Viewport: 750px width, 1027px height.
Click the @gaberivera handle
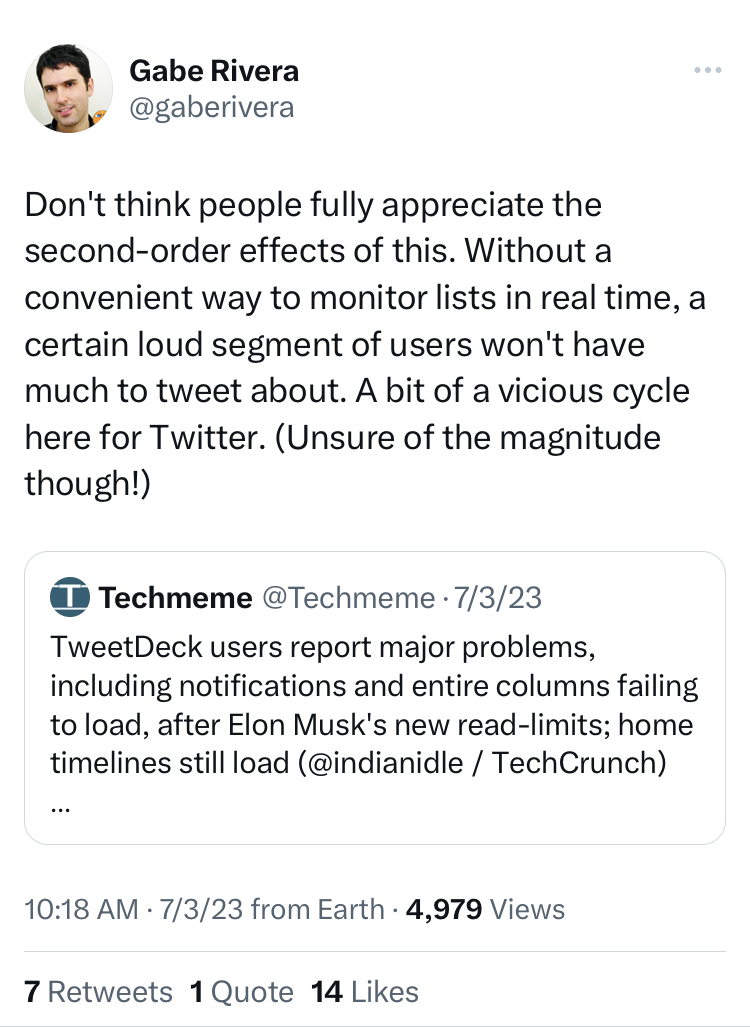coord(212,107)
